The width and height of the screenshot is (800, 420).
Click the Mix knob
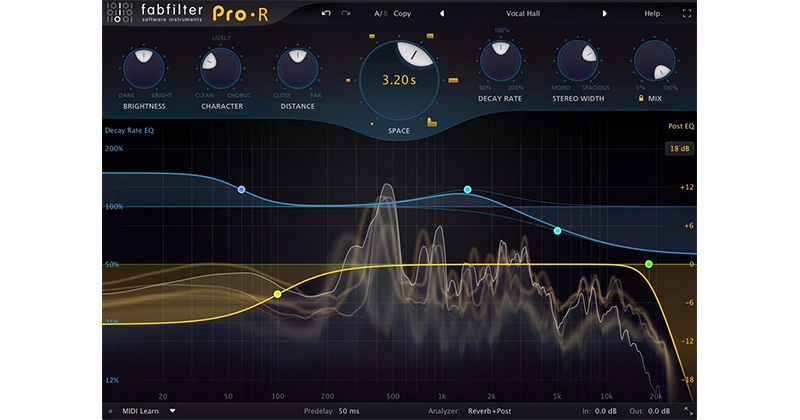click(x=655, y=61)
